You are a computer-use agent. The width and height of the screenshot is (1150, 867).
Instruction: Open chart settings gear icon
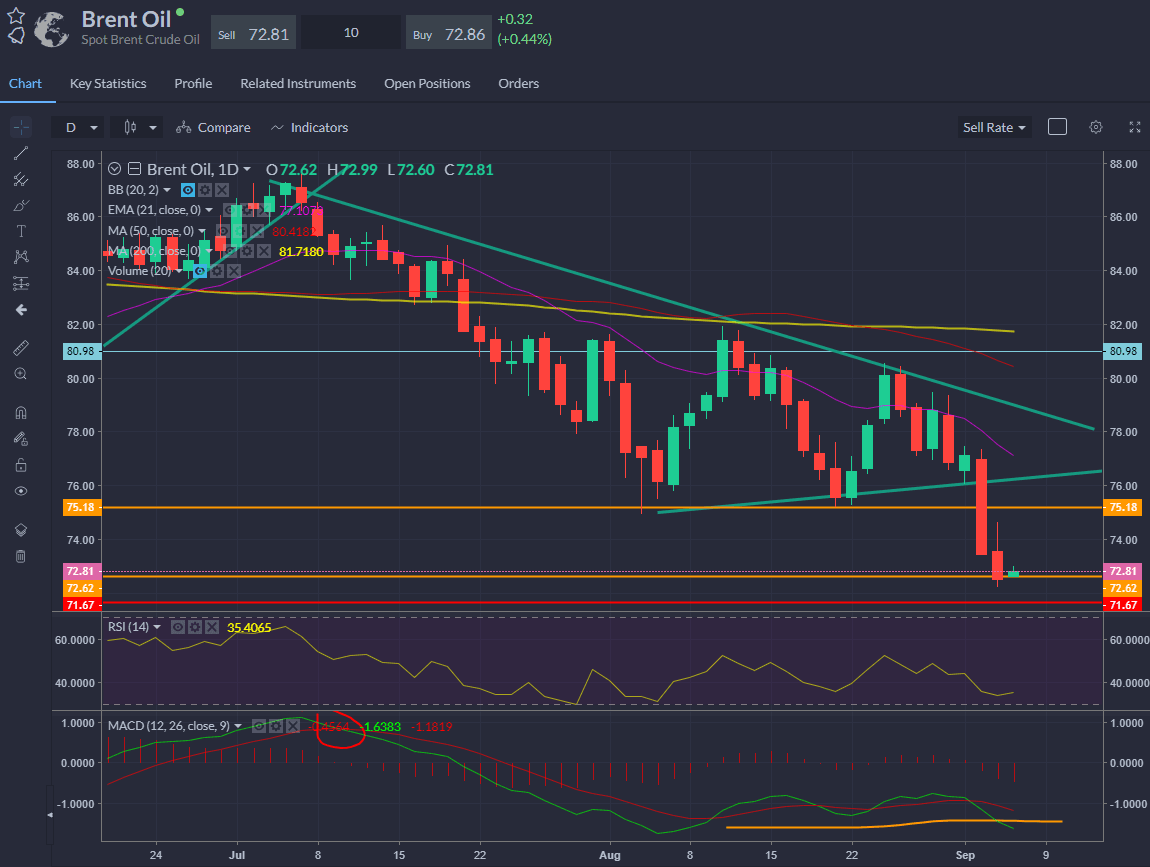click(x=1096, y=127)
